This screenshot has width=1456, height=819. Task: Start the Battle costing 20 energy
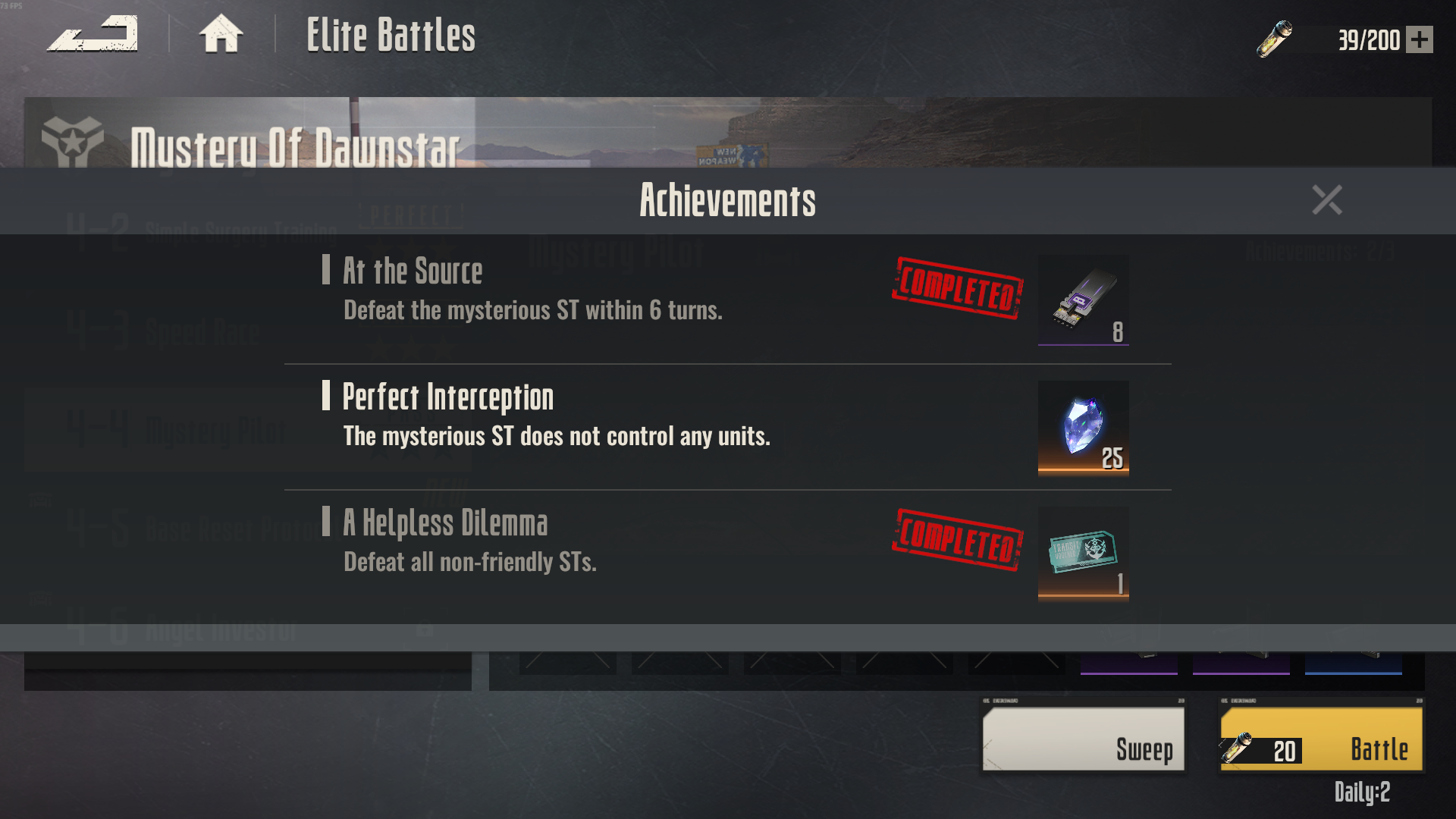coord(1321,739)
